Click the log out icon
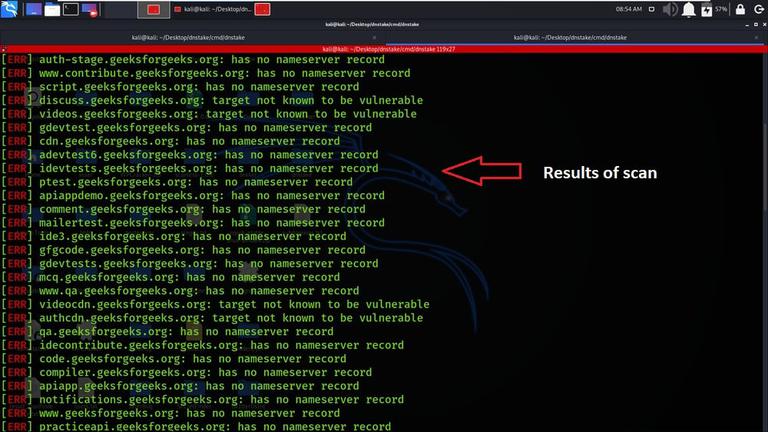 pyautogui.click(x=759, y=9)
